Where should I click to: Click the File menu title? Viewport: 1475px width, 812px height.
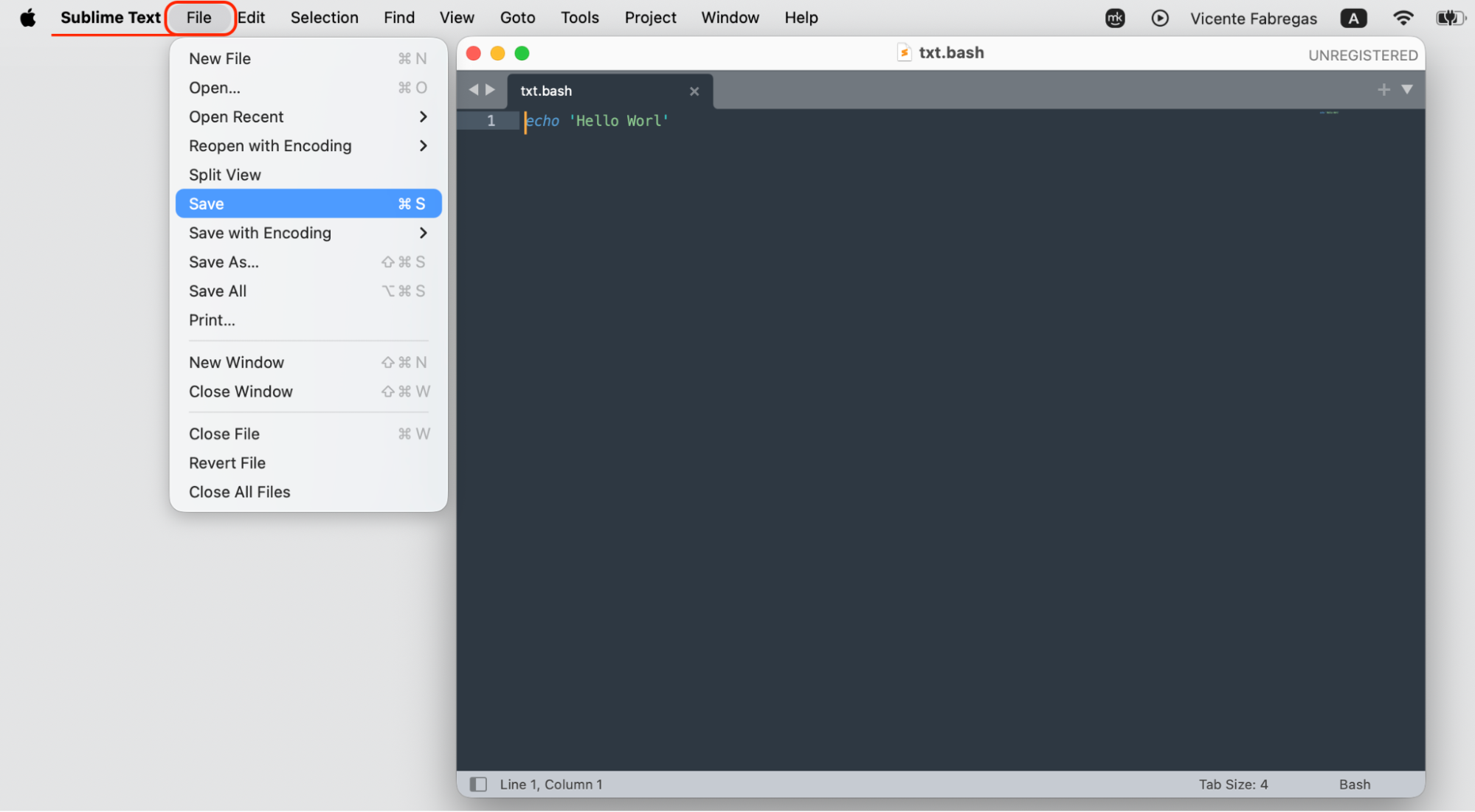pos(199,18)
